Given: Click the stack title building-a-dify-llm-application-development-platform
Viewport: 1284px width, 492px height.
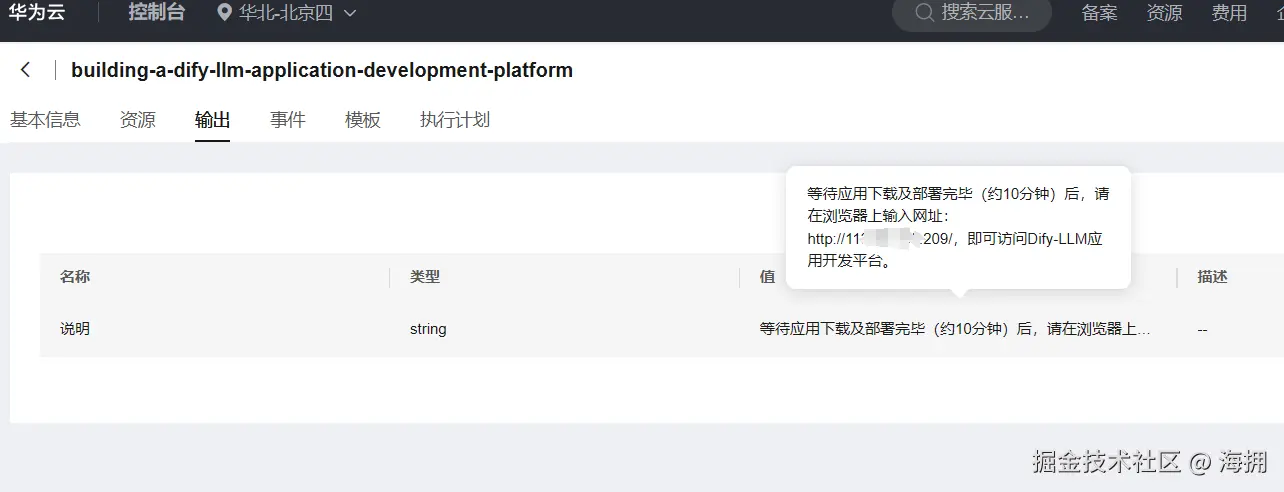Looking at the screenshot, I should coord(322,70).
